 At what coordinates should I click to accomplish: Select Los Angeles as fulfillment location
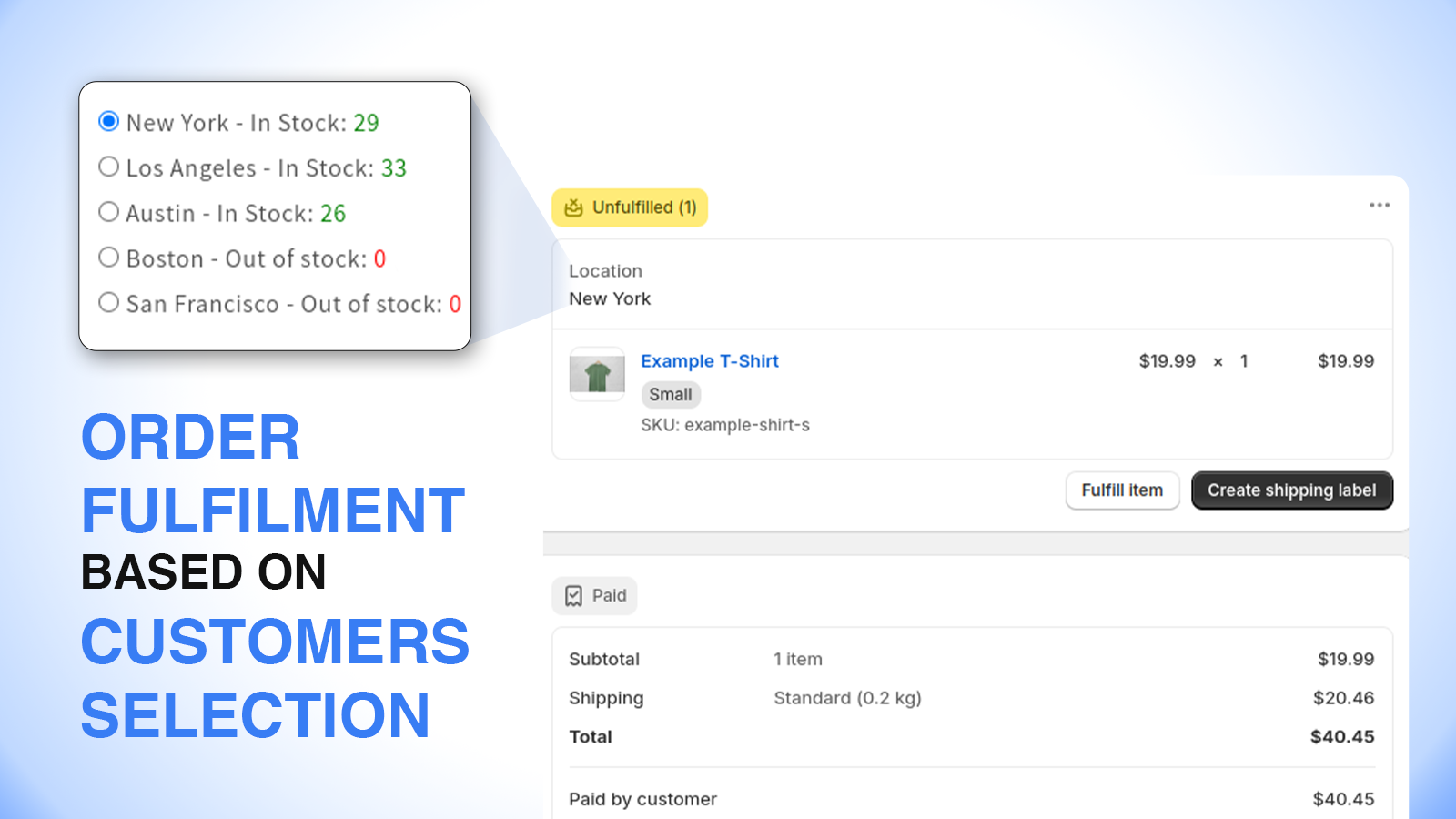coord(108,166)
